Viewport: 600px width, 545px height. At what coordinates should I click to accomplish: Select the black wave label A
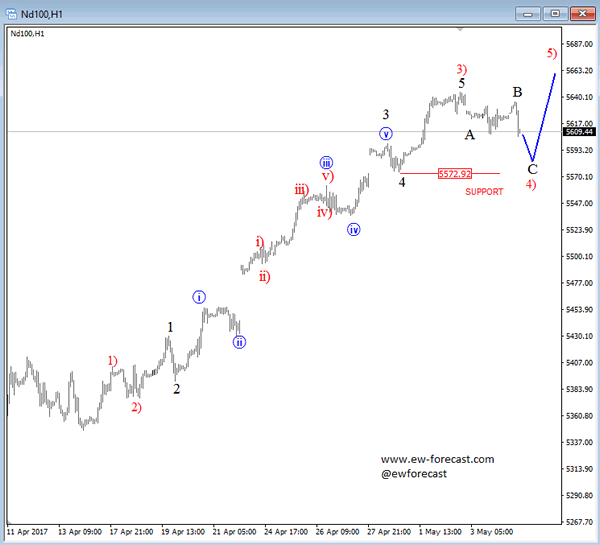tap(470, 135)
